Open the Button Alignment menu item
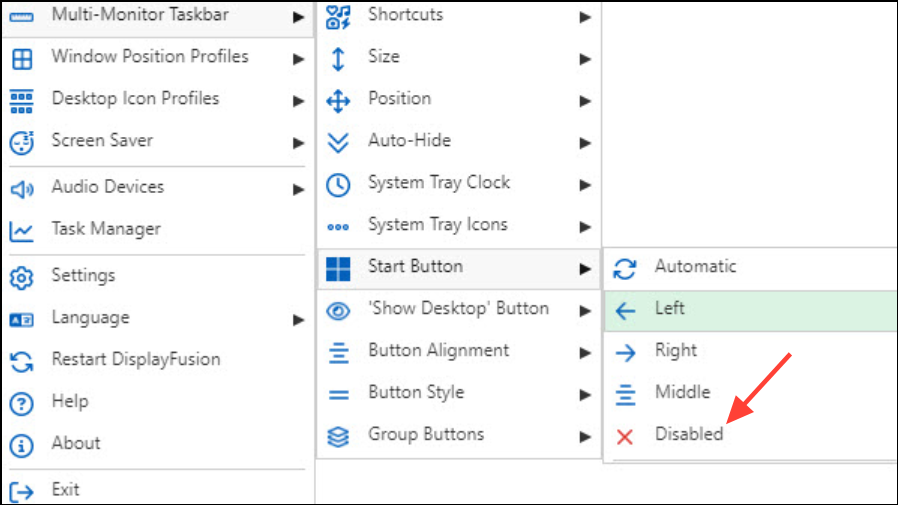 tap(438, 351)
